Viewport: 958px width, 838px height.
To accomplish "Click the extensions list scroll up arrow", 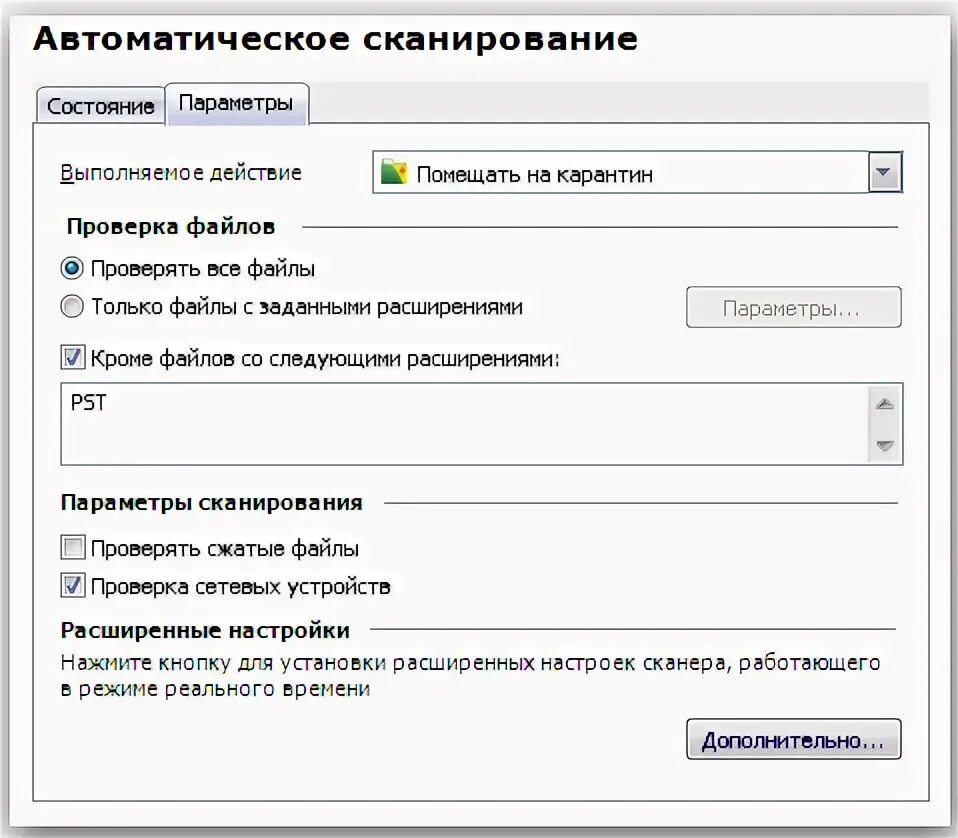I will (x=885, y=404).
